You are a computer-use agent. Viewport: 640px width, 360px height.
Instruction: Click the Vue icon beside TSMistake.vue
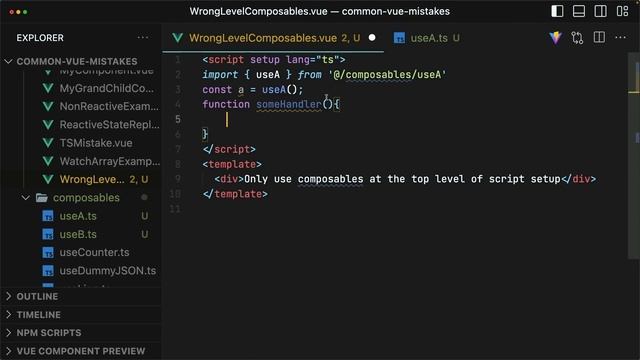48,143
